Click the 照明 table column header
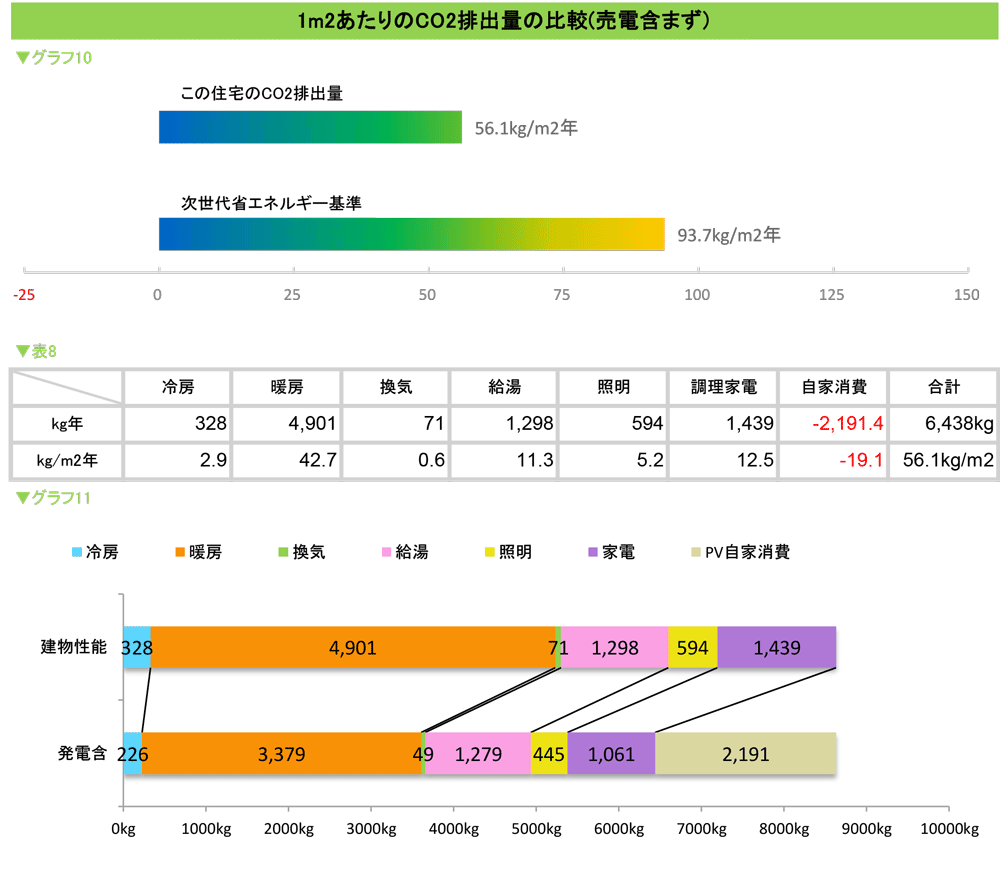 [614, 387]
